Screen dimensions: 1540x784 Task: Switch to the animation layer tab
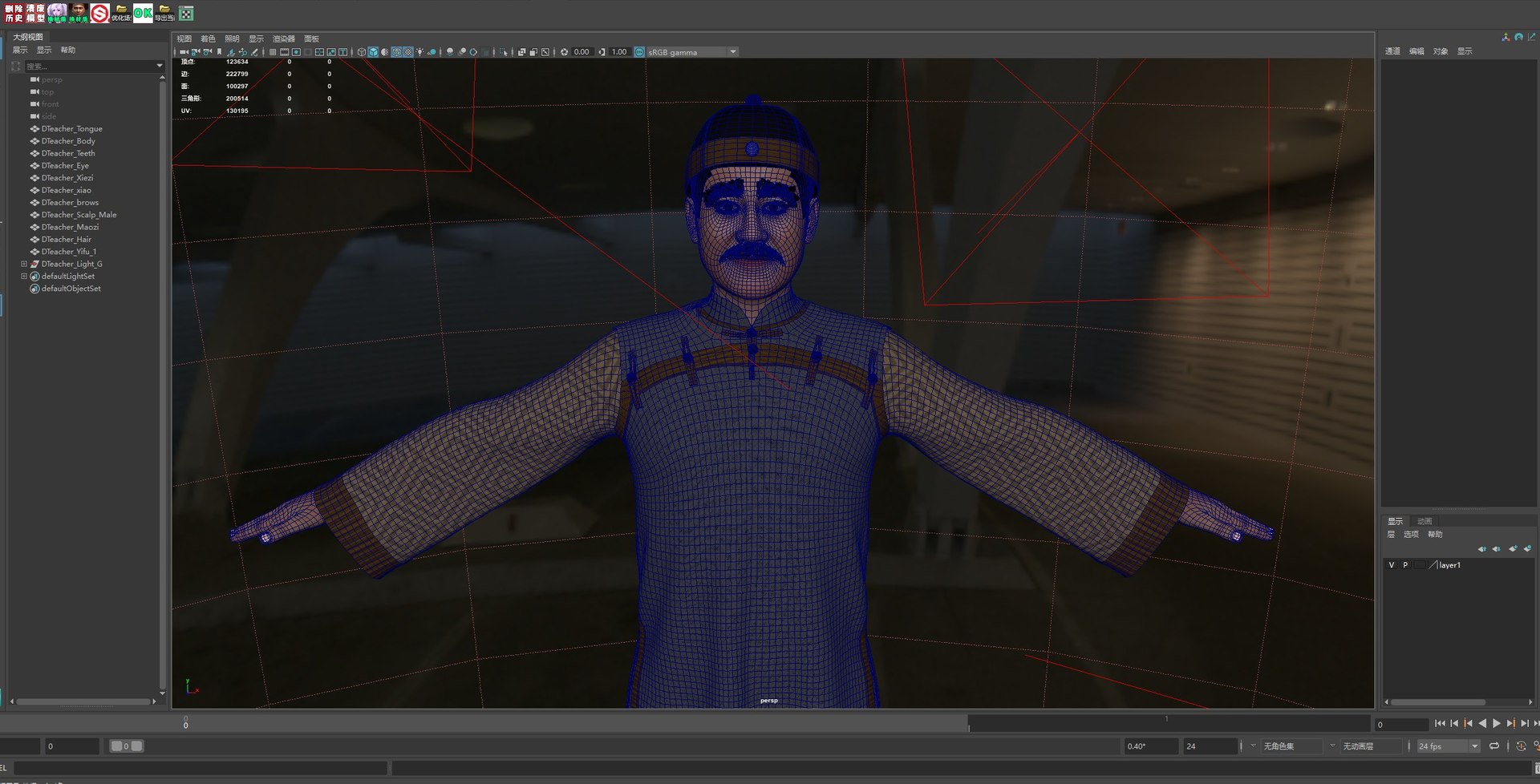1424,521
